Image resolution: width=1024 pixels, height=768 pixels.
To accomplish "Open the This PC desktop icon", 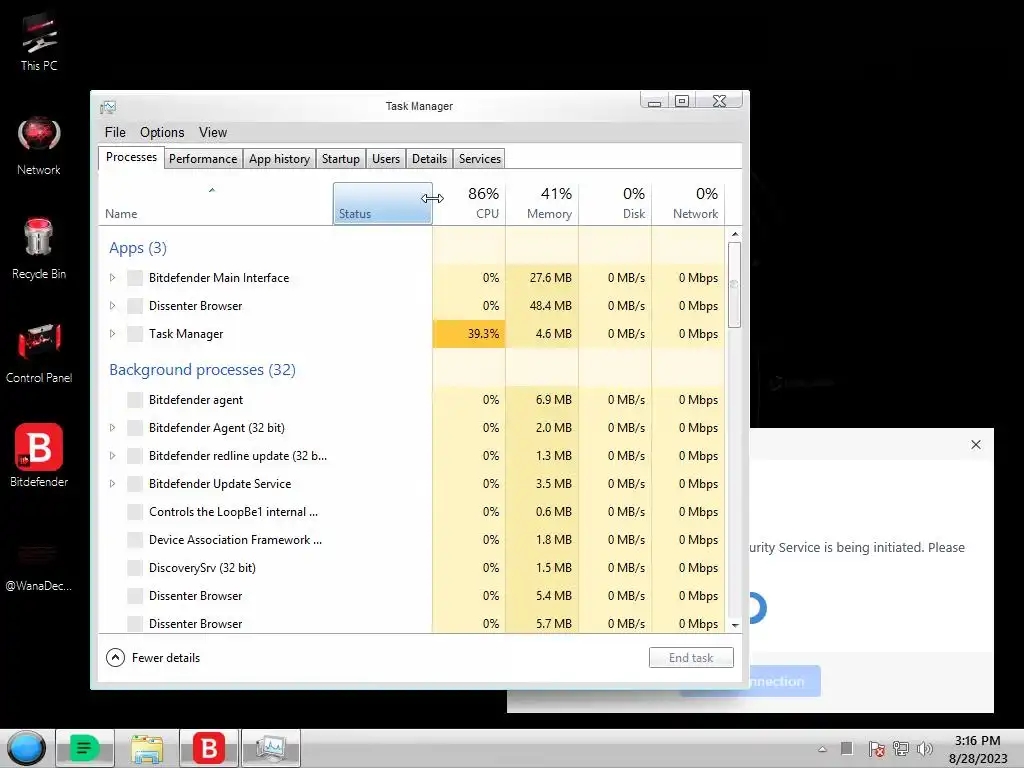I will pos(39,42).
